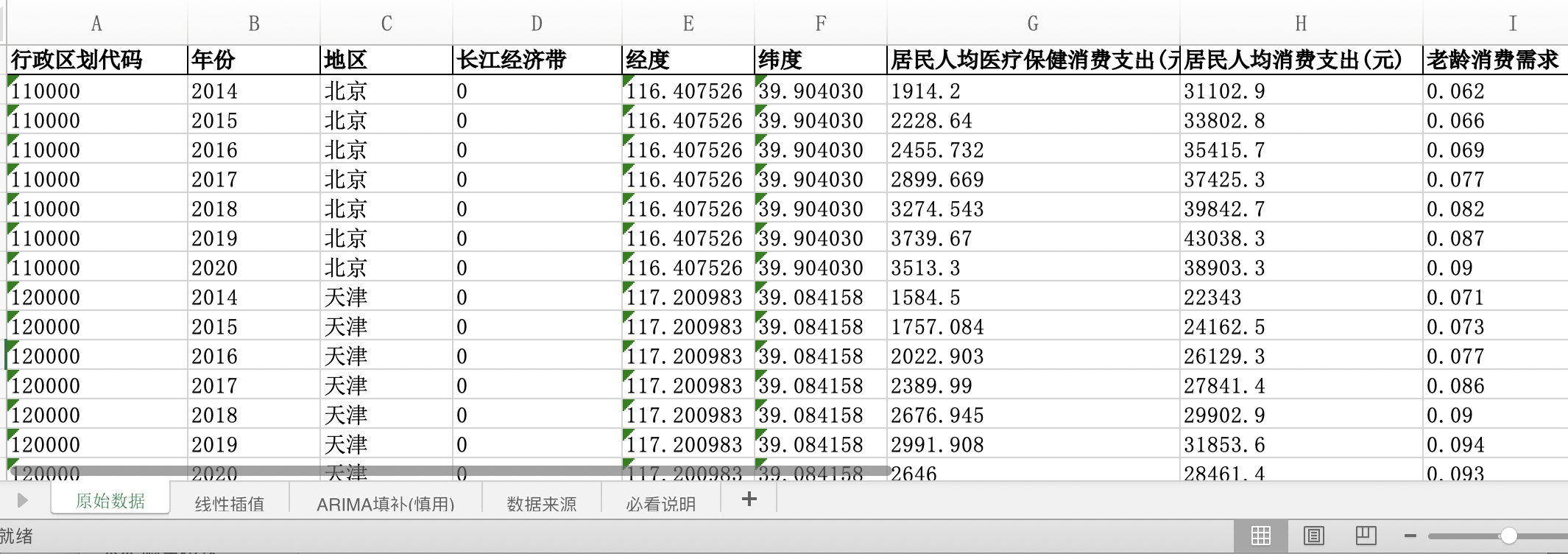Viewport: 1568px width, 554px height.
Task: Select column G header
Action: [x=1034, y=24]
